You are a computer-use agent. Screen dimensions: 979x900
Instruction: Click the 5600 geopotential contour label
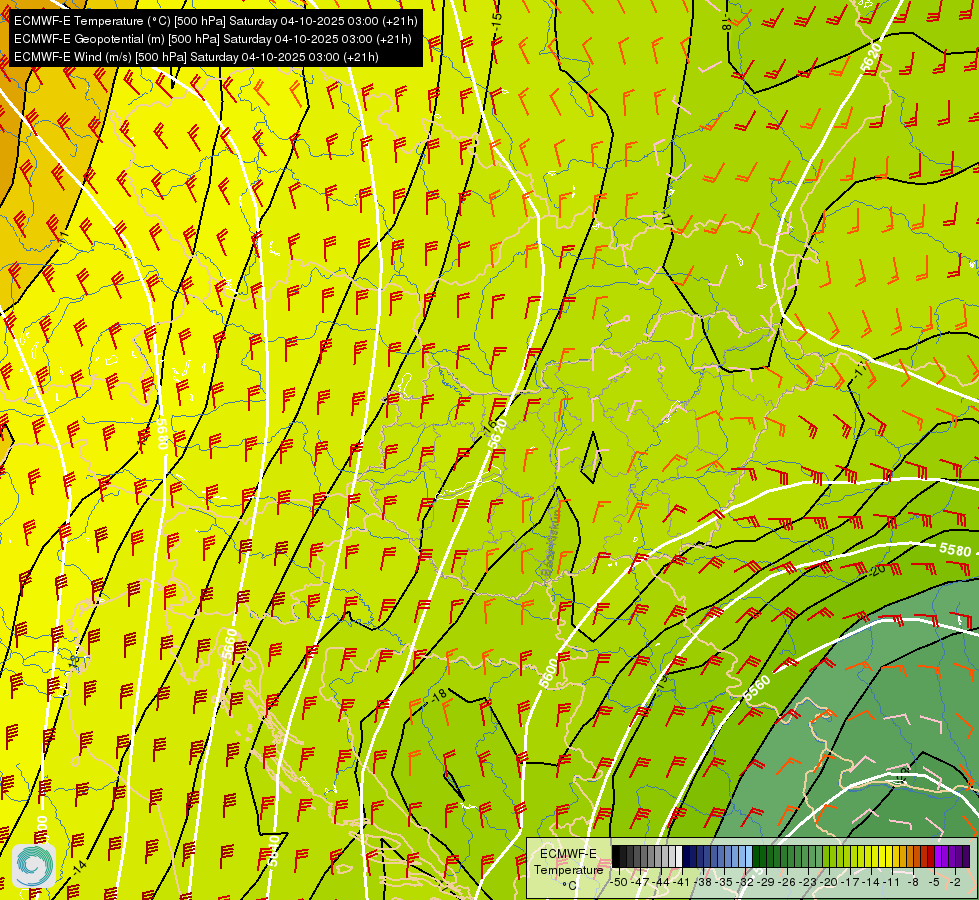pos(548,675)
